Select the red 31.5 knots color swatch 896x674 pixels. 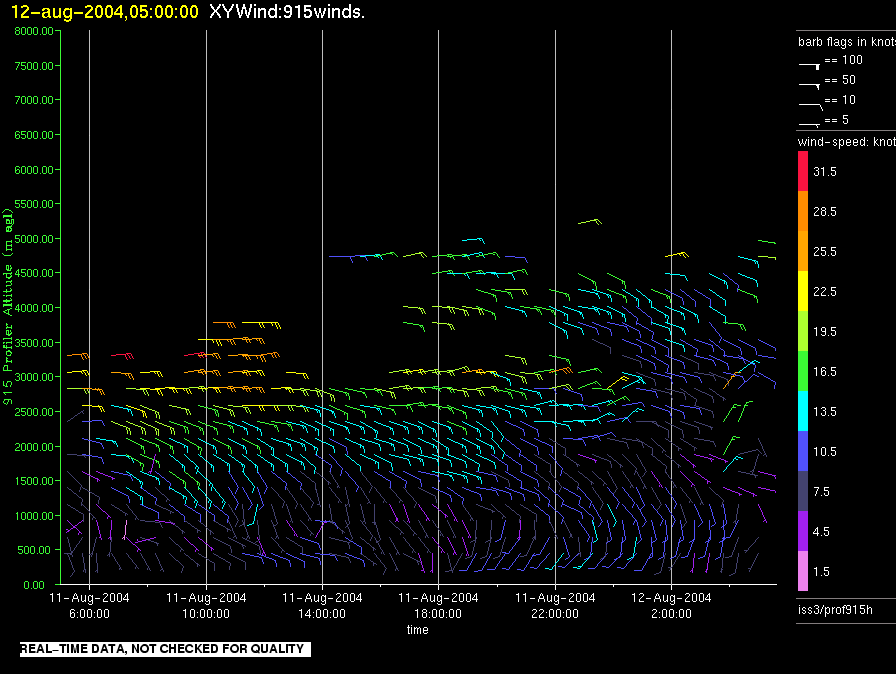803,171
